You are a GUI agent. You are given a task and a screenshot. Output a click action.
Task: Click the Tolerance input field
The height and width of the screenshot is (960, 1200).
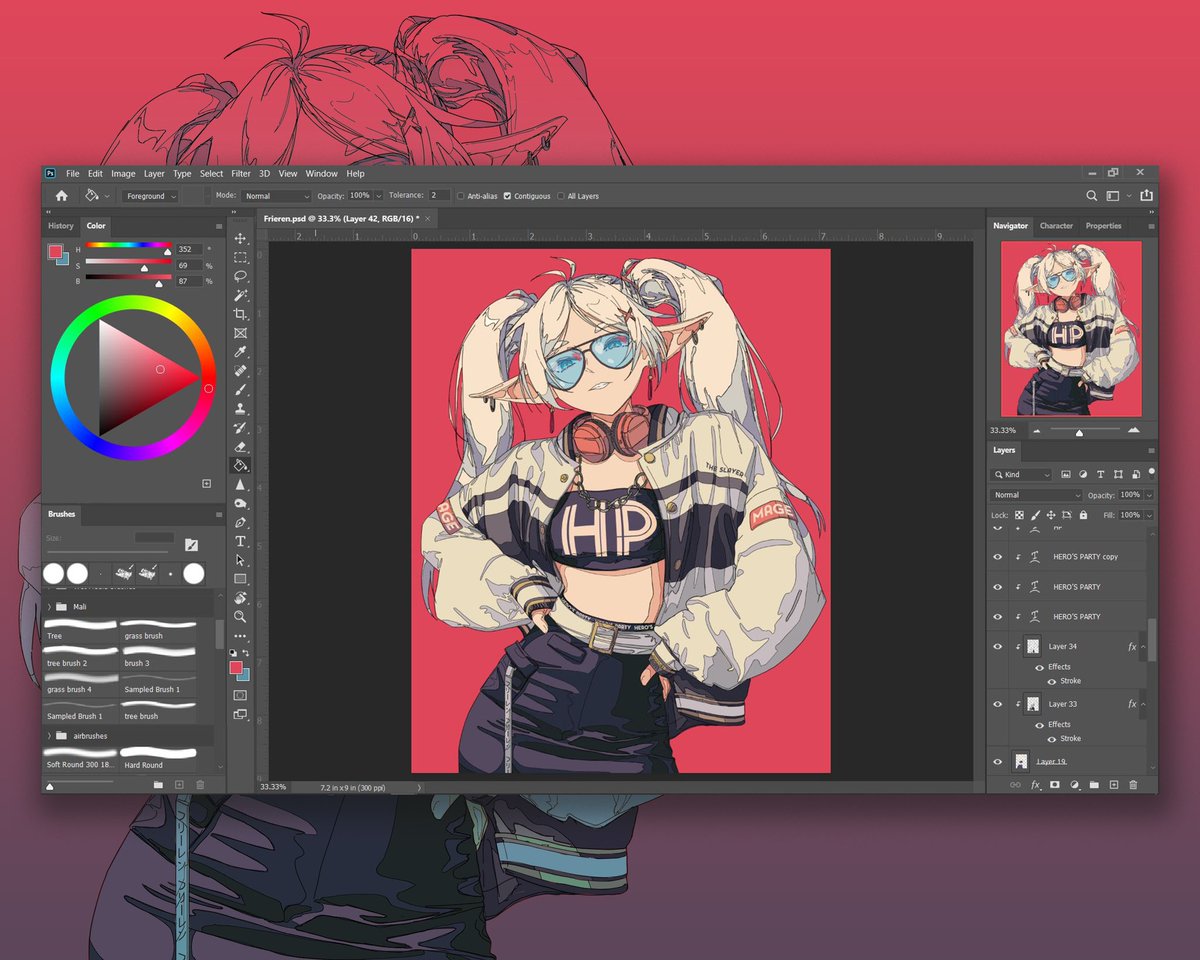(x=439, y=196)
